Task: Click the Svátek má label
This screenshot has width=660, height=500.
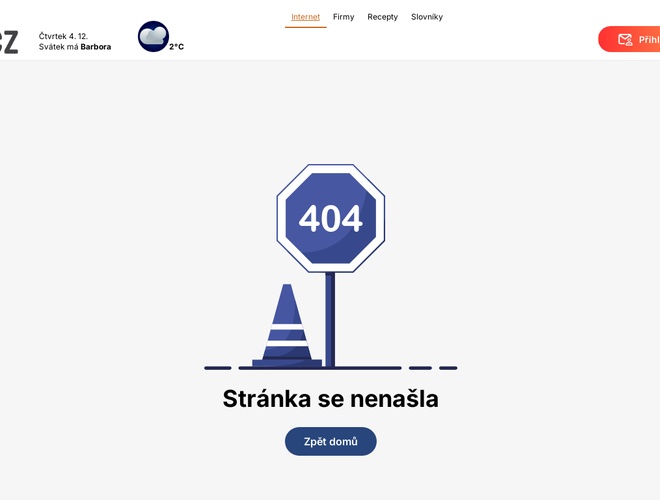Action: [59, 47]
